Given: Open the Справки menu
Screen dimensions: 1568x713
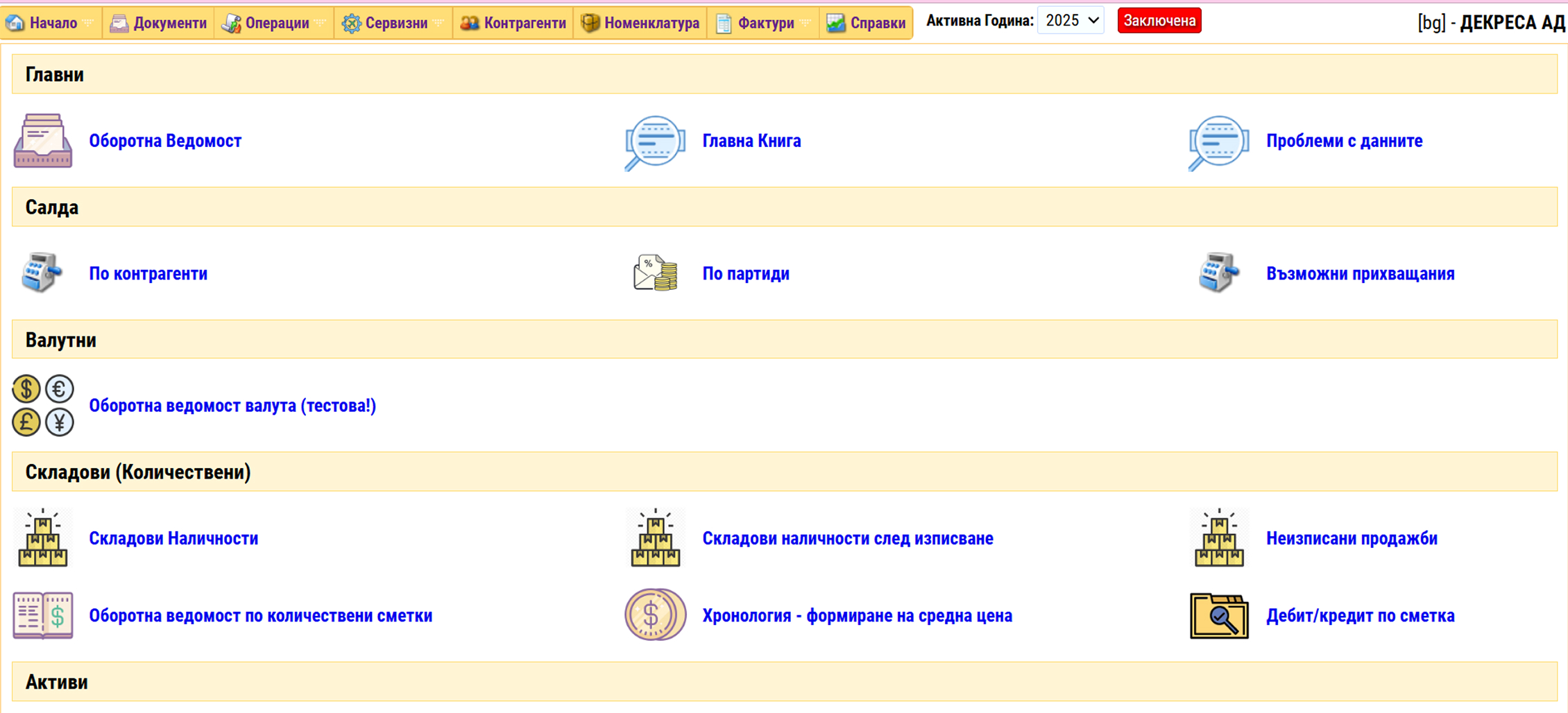Looking at the screenshot, I should click(x=867, y=23).
